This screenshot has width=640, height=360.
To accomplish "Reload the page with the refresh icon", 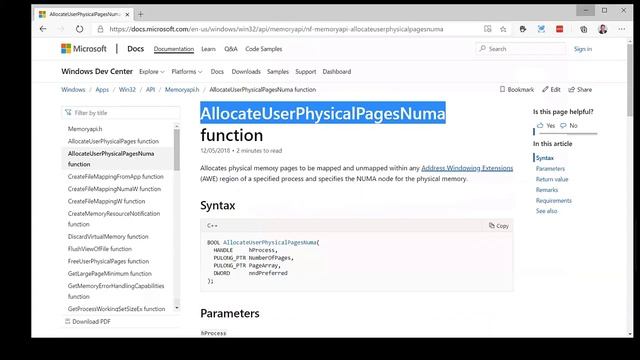I will (79, 29).
